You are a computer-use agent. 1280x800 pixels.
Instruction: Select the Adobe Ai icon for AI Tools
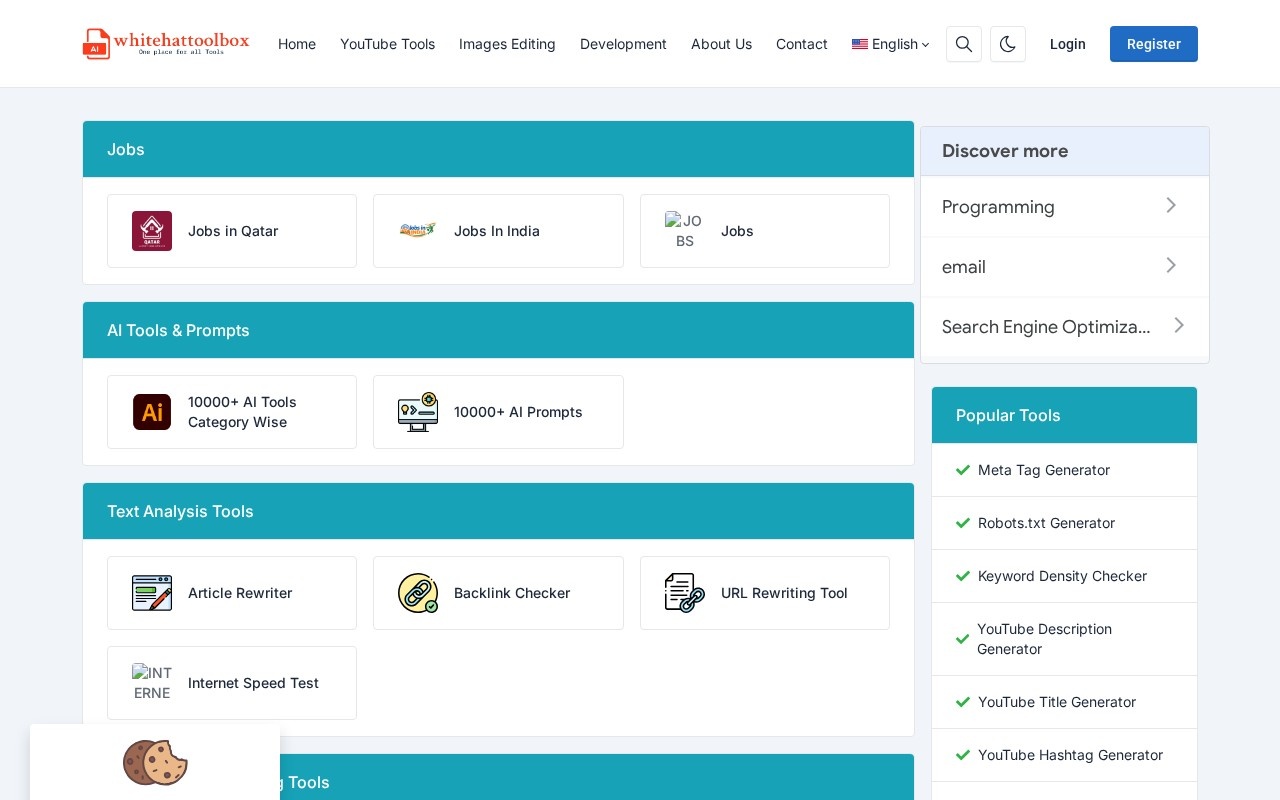[152, 412]
